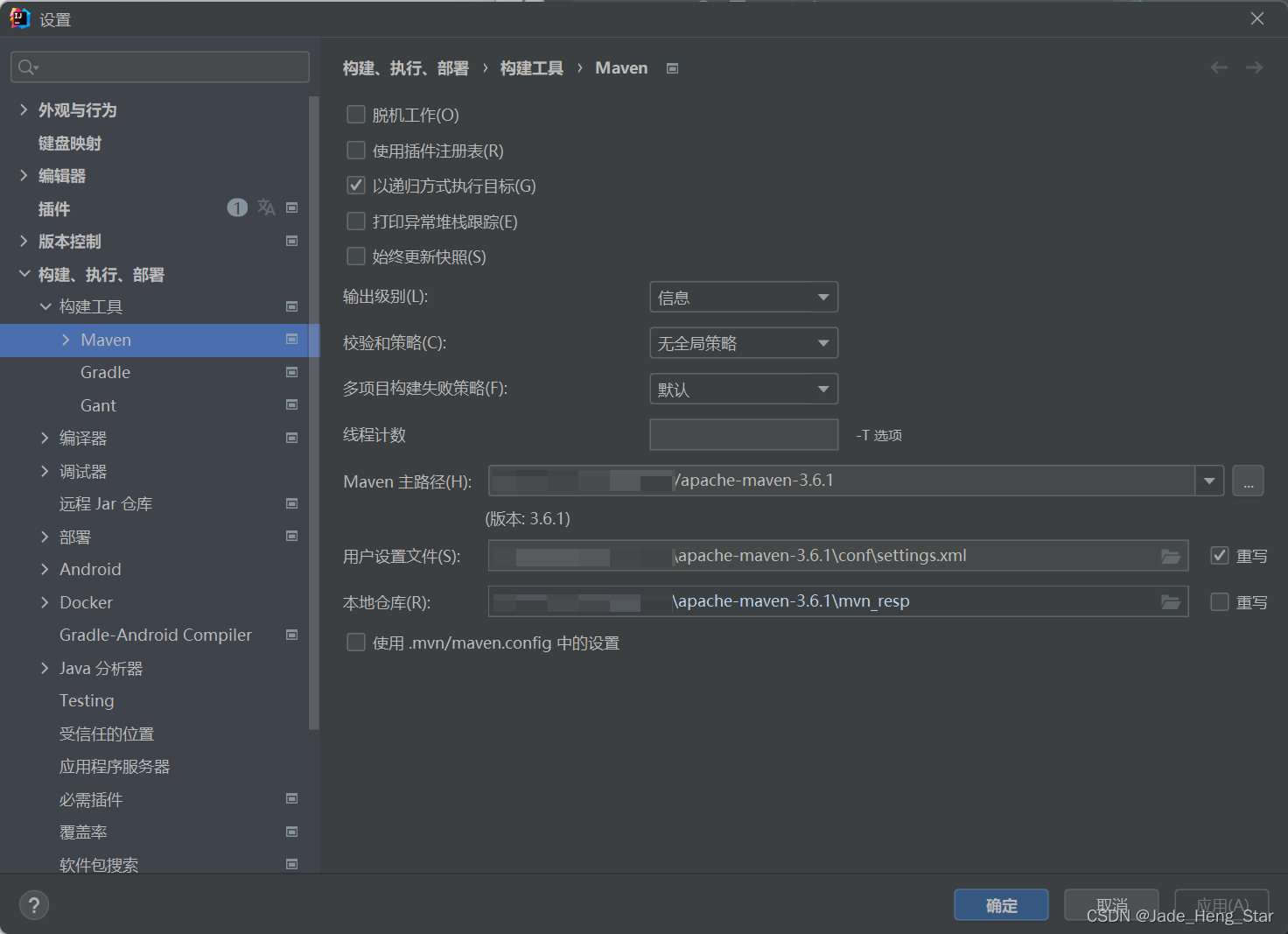Screen dimensions: 1288x934
Task: Click 应用(A) button
Action: 1221,905
